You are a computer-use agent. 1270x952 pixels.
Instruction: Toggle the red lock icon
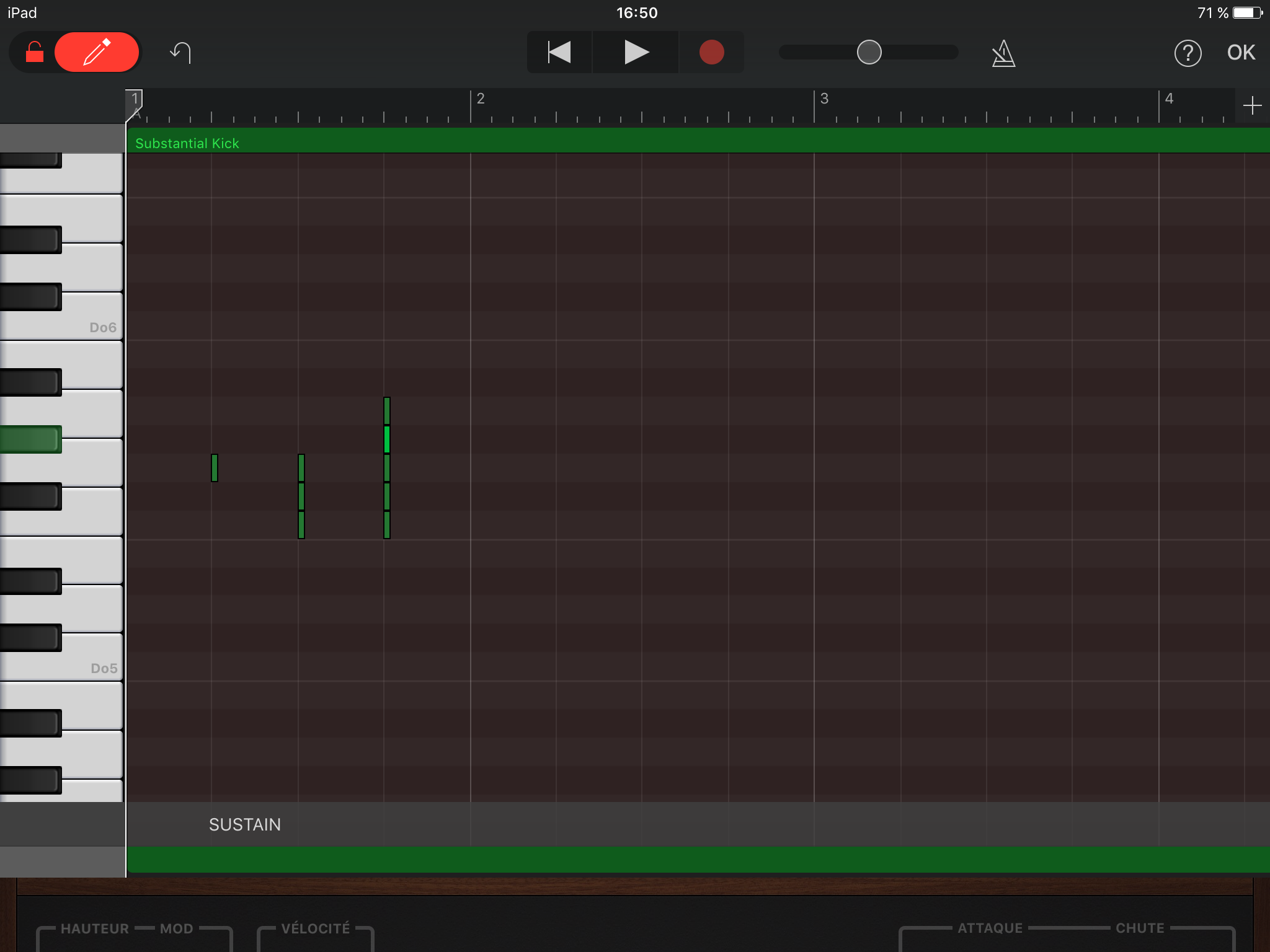point(35,53)
